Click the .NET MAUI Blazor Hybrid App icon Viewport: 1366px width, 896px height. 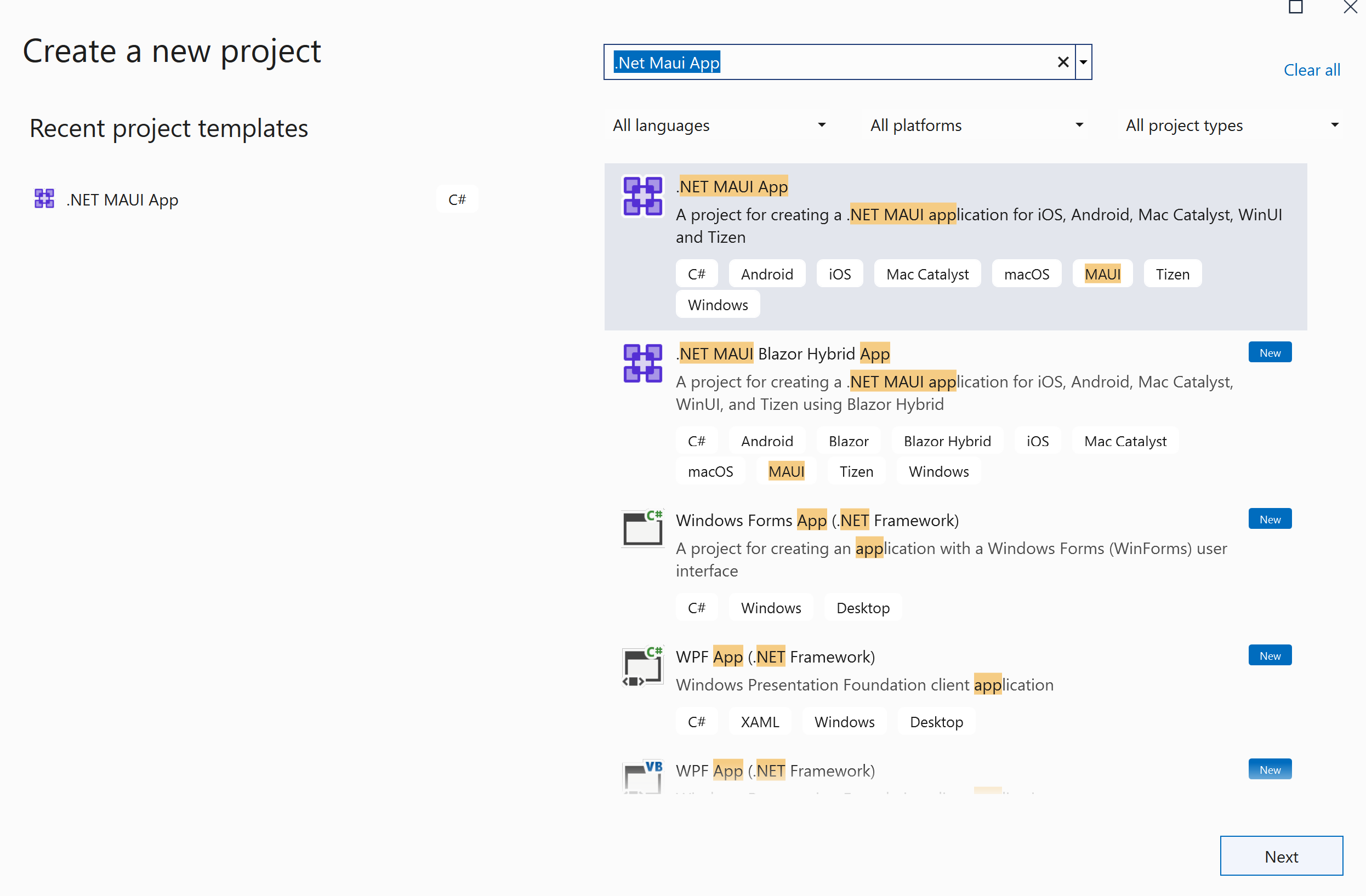[x=642, y=363]
